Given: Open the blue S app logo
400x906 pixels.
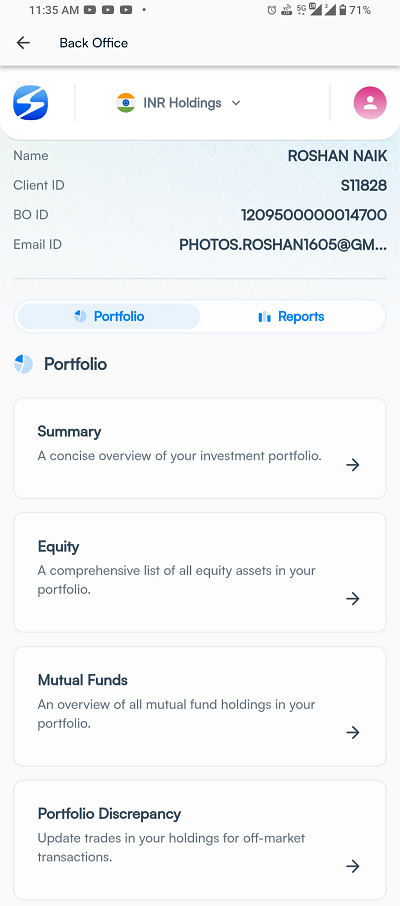Looking at the screenshot, I should 30,103.
